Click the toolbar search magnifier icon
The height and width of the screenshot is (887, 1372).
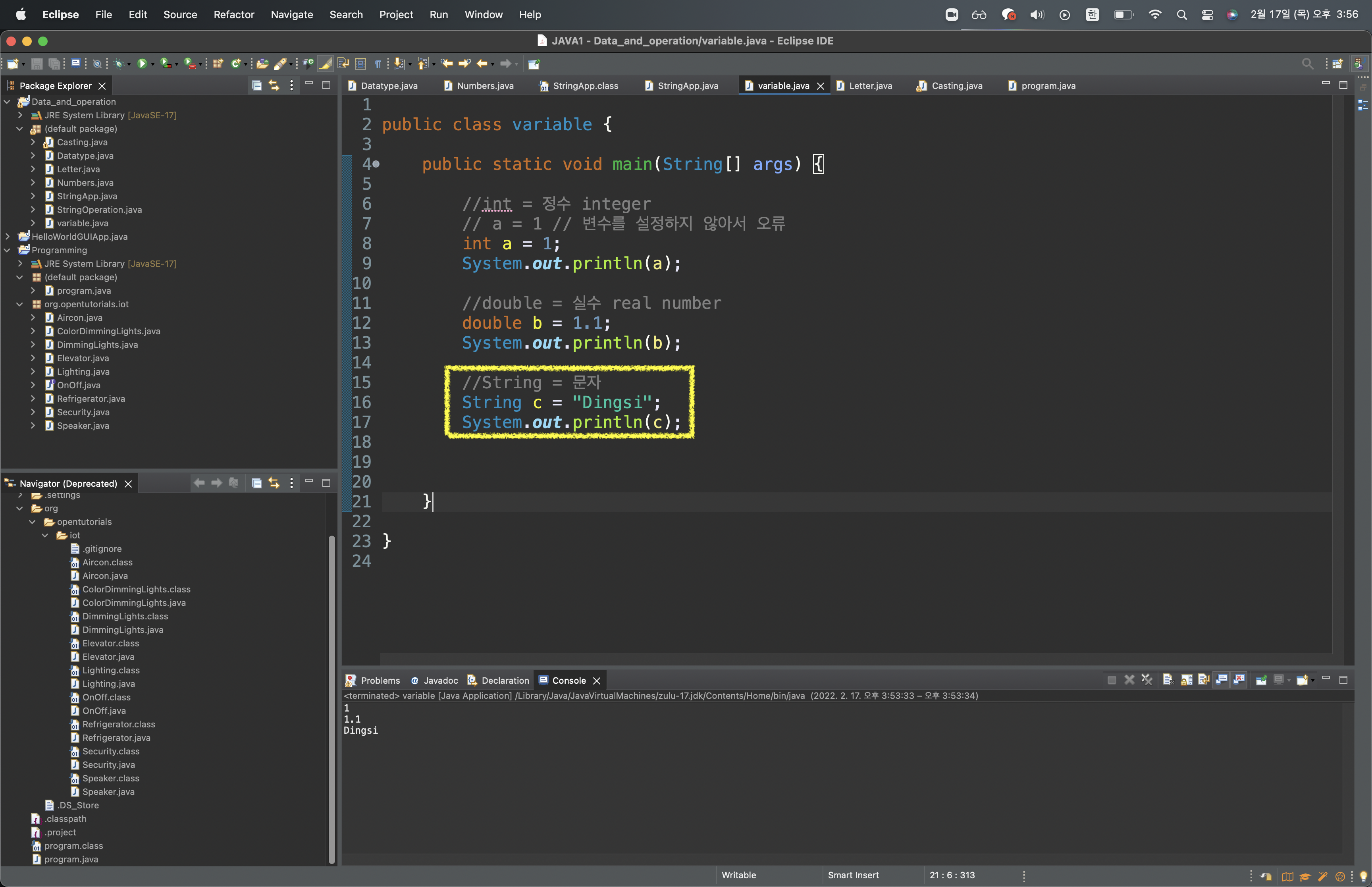pos(1308,64)
